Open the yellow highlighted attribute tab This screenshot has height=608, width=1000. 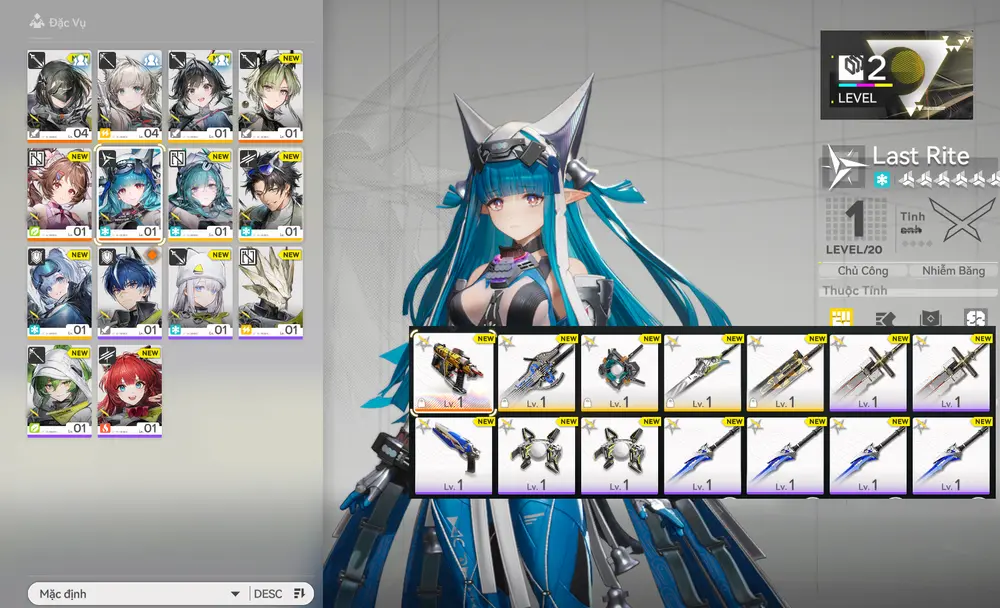[x=841, y=318]
